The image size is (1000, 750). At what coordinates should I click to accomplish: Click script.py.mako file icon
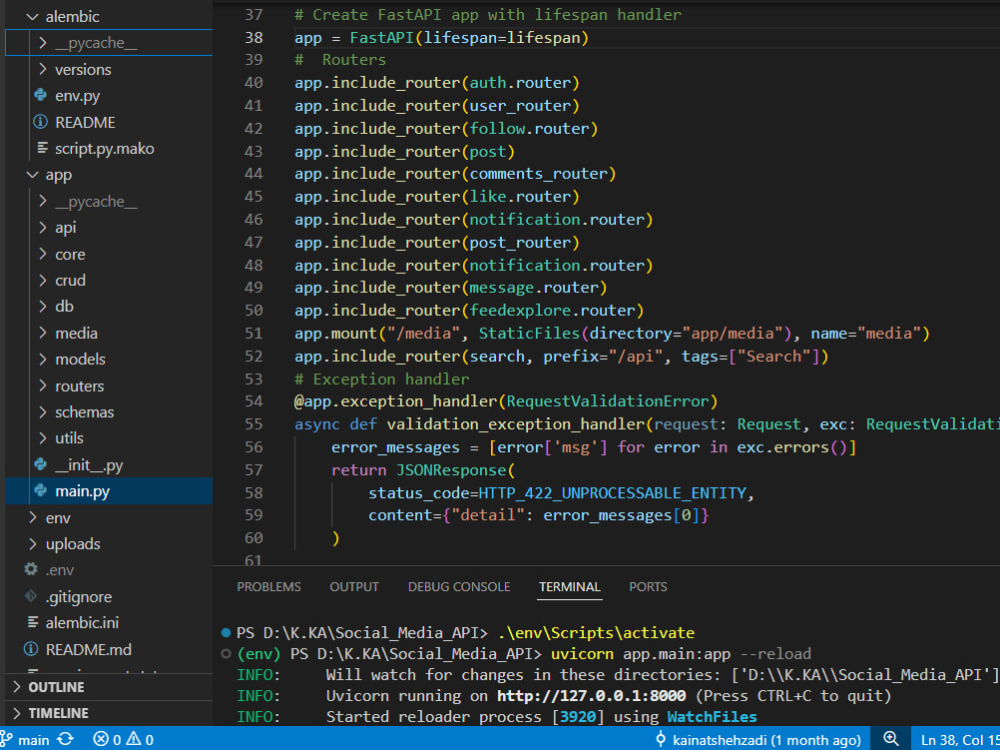(x=42, y=148)
